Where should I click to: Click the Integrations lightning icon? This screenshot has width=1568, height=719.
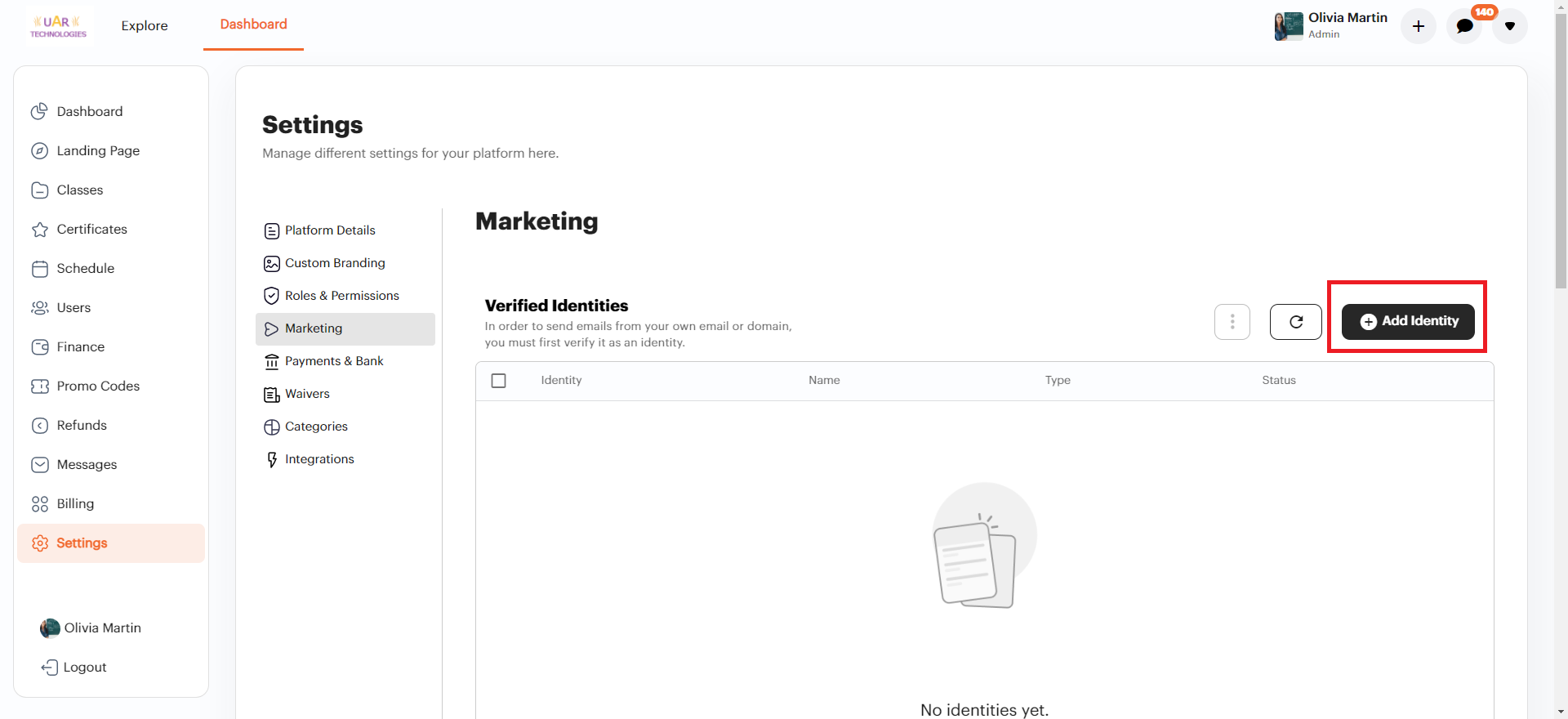pyautogui.click(x=272, y=460)
